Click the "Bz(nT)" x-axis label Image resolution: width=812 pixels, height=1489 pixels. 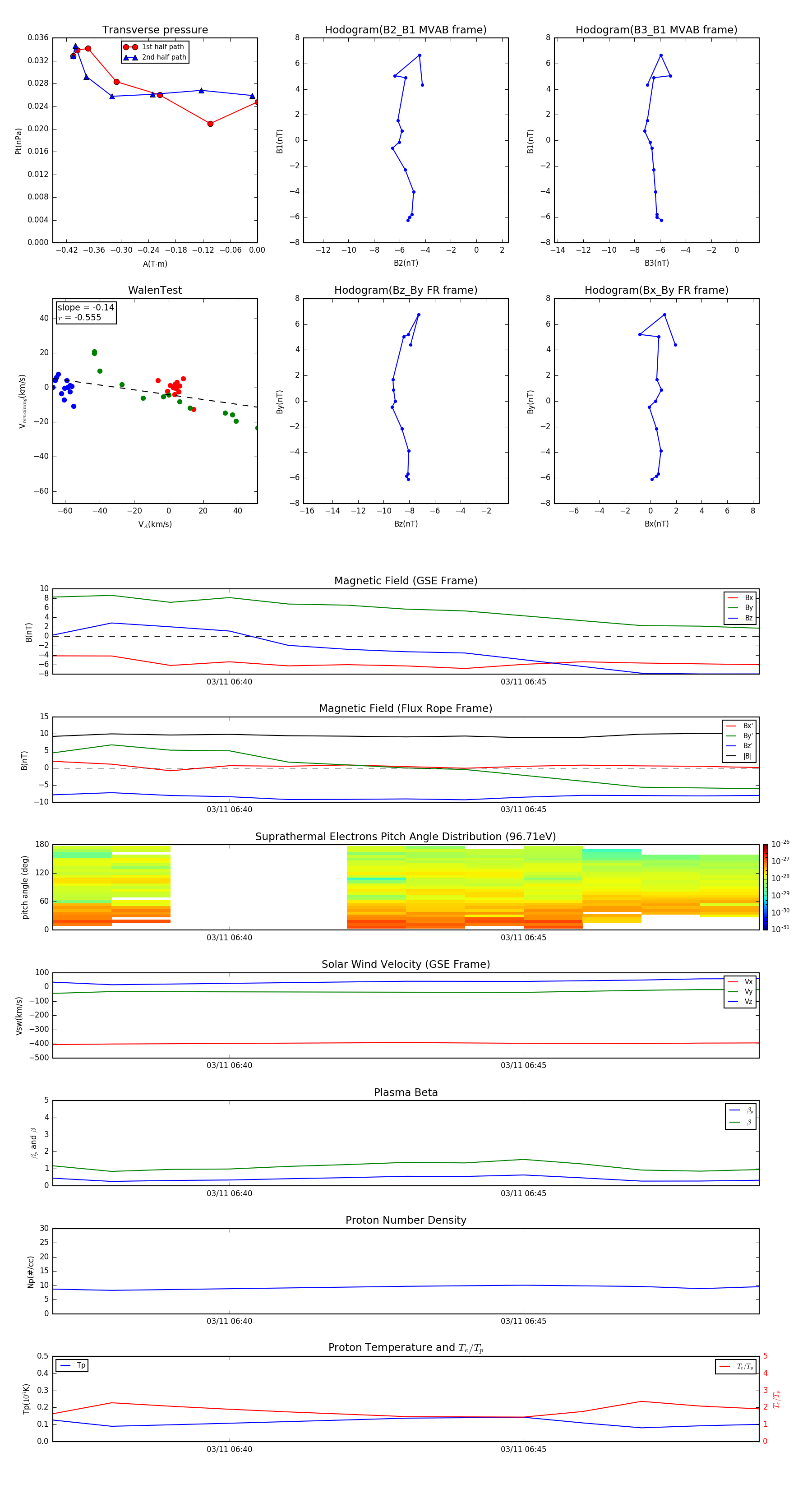[406, 524]
